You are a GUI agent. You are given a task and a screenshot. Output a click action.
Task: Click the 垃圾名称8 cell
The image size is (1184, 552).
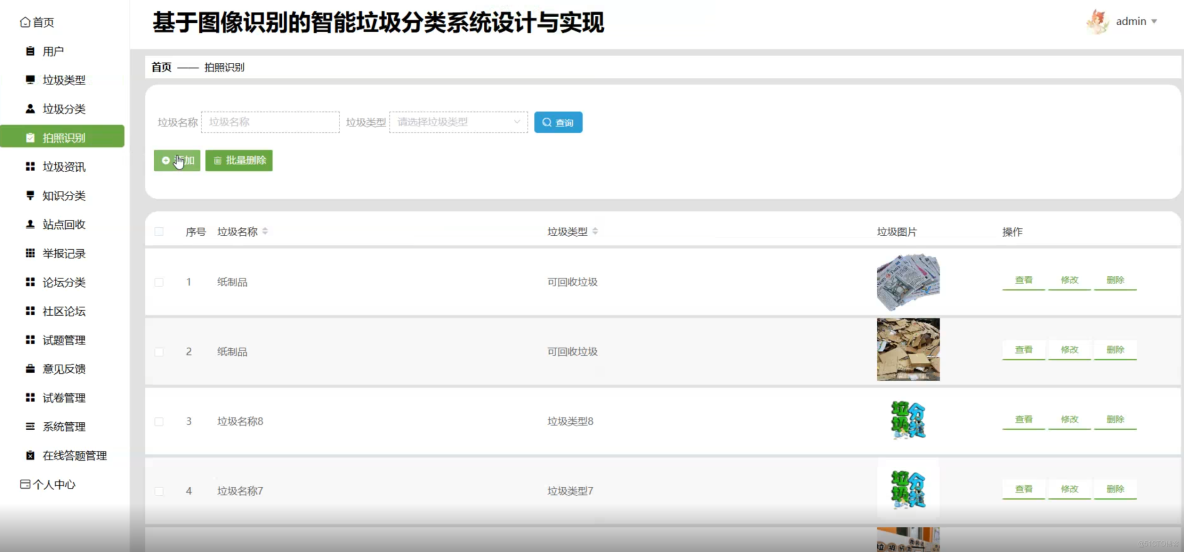(x=240, y=421)
